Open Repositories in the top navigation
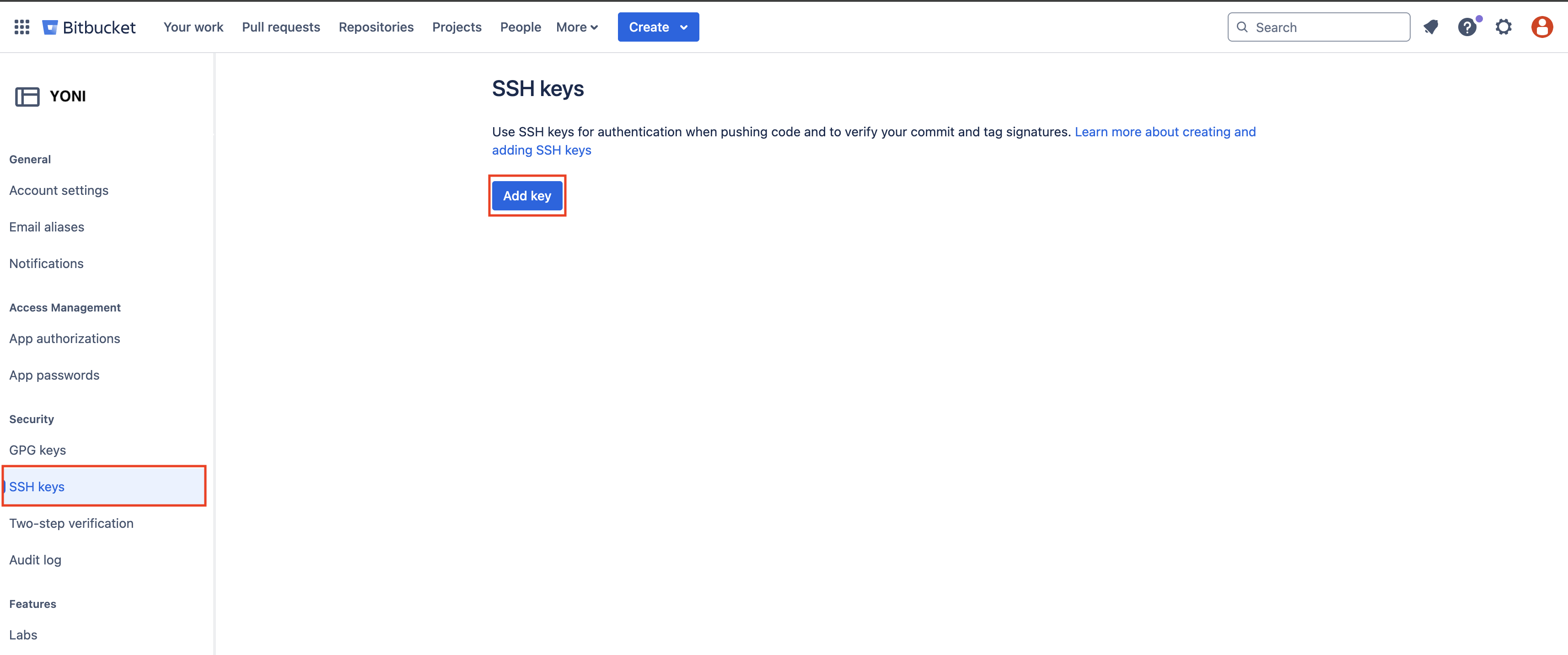Viewport: 1568px width, 655px height. tap(376, 27)
